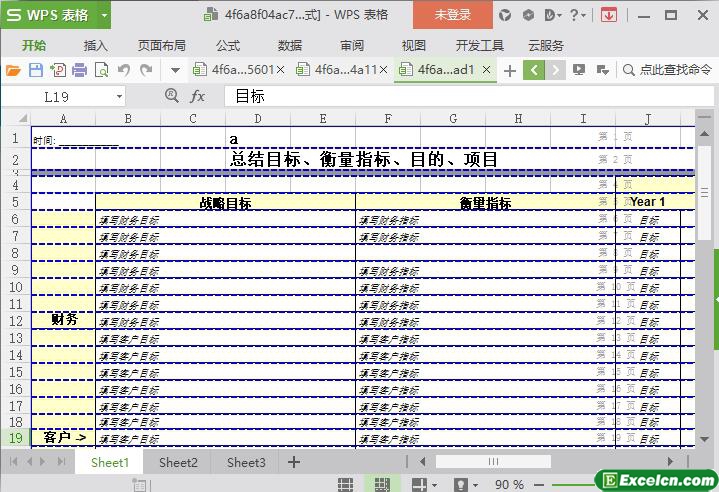Print the spreadsheet via the printer icon
This screenshot has width=719, height=492.
click(79, 70)
